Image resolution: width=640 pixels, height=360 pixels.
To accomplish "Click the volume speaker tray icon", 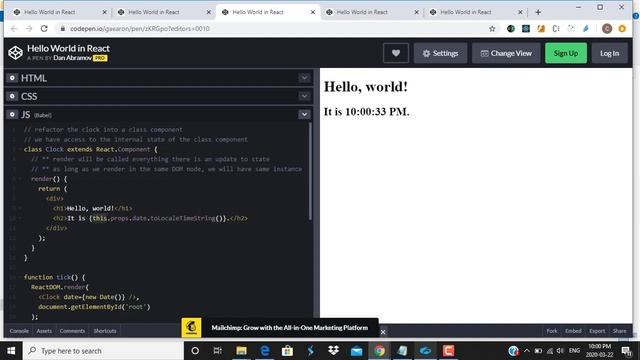I will (x=560, y=351).
